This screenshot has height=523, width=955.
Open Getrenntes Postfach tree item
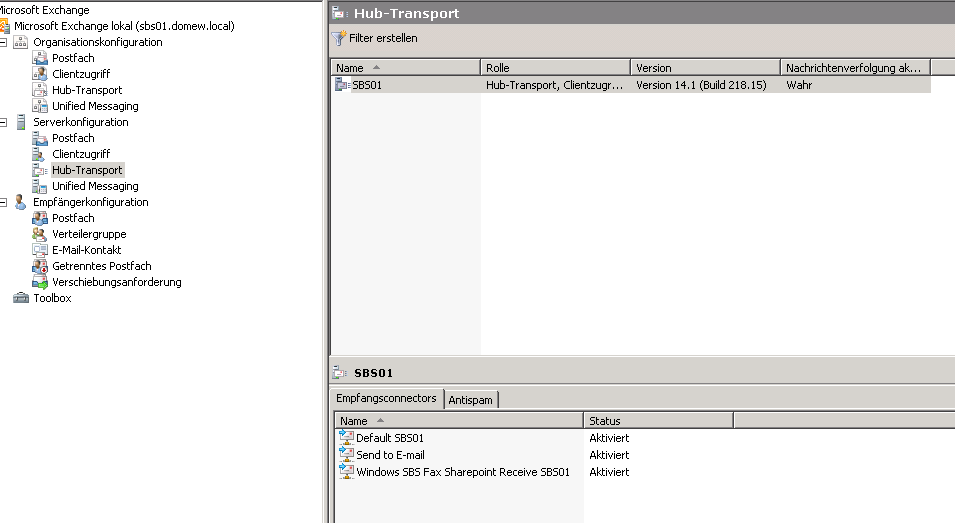[x=102, y=266]
